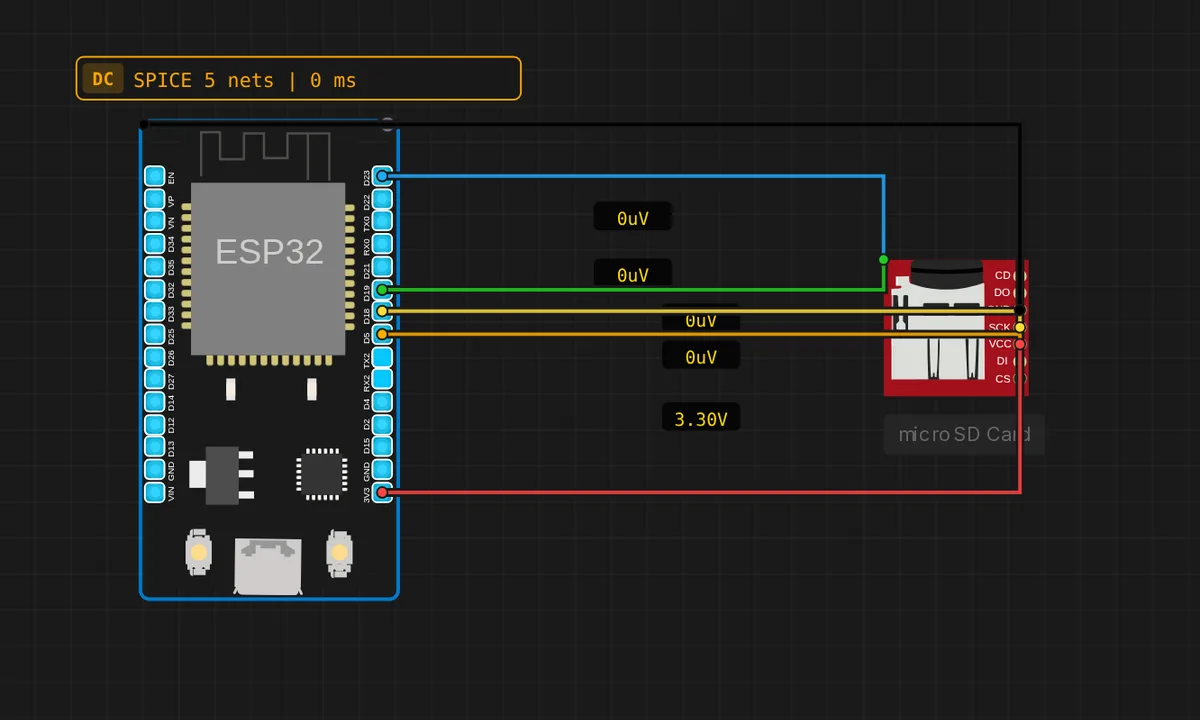
Task: Select the D22 pin on the ESP32
Action: 382,199
